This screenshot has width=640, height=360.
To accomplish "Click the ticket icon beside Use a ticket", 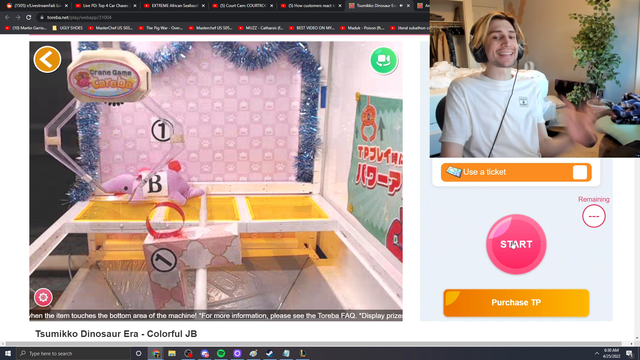I will [x=453, y=172].
